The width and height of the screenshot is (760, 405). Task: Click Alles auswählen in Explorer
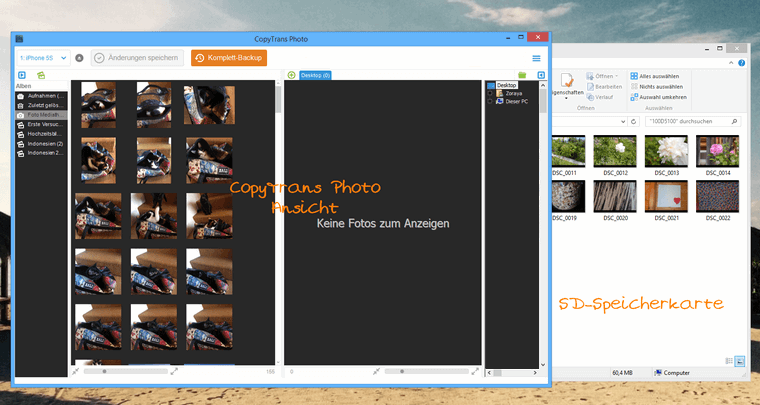click(x=655, y=76)
